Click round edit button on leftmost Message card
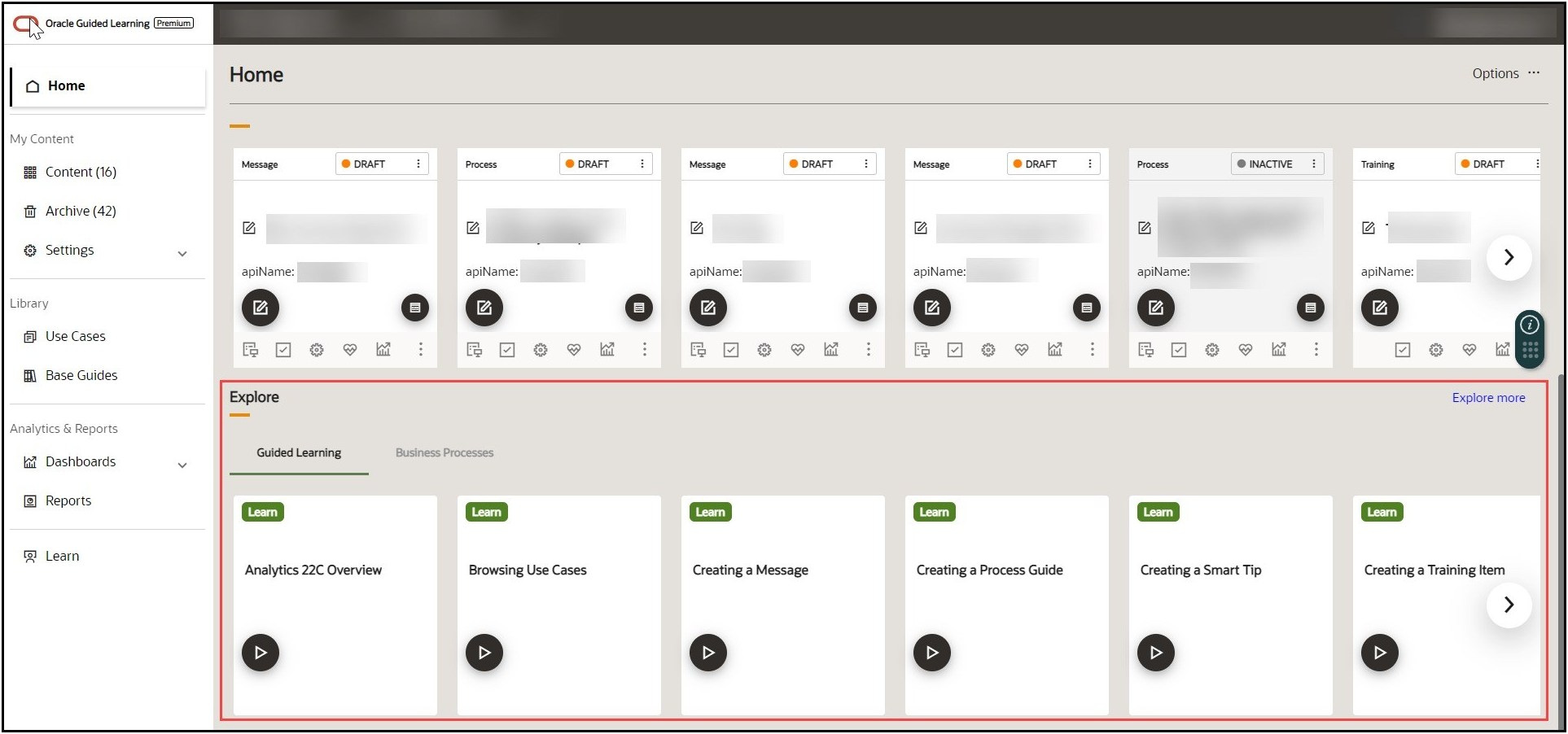1568x734 pixels. 261,308
